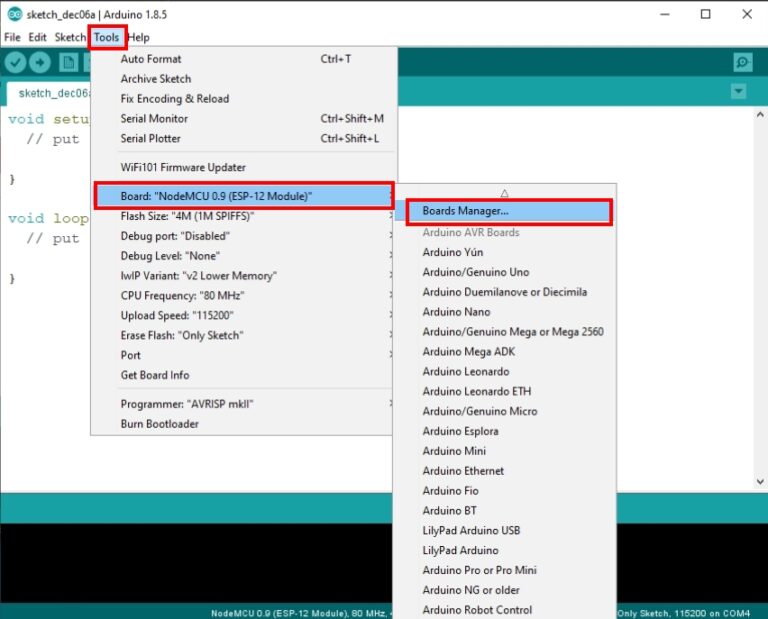Image resolution: width=768 pixels, height=619 pixels.
Task: Click the board list scroll-up triangle
Action: 504,193
